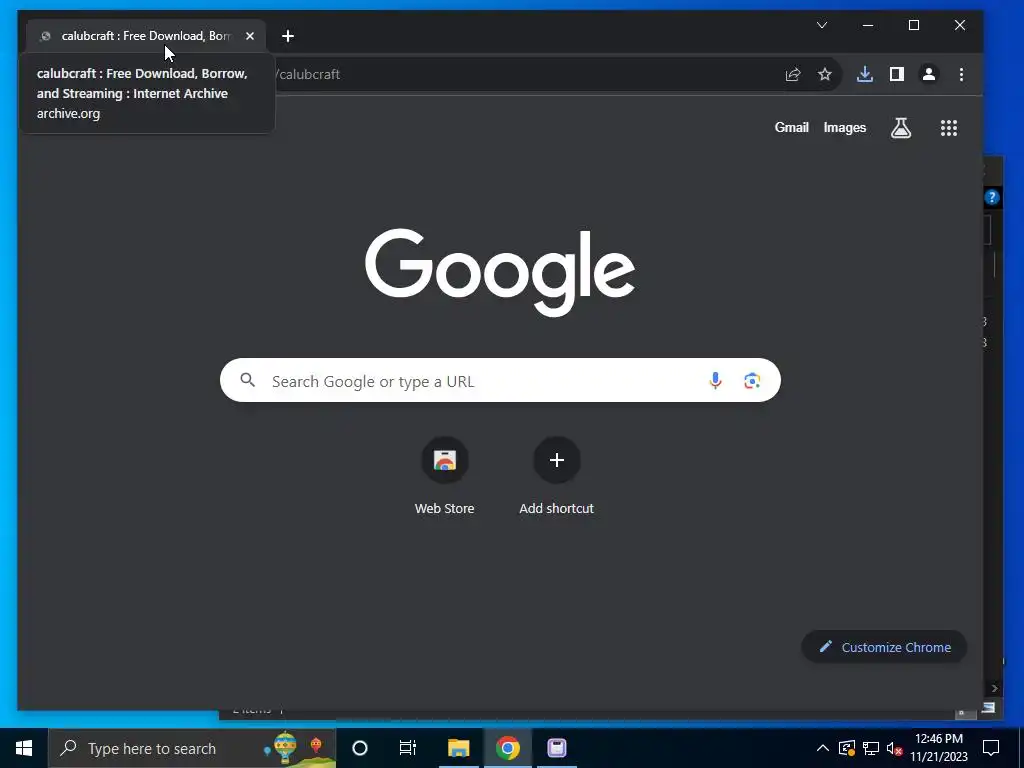
Task: Click the muted volume tray icon
Action: click(895, 748)
